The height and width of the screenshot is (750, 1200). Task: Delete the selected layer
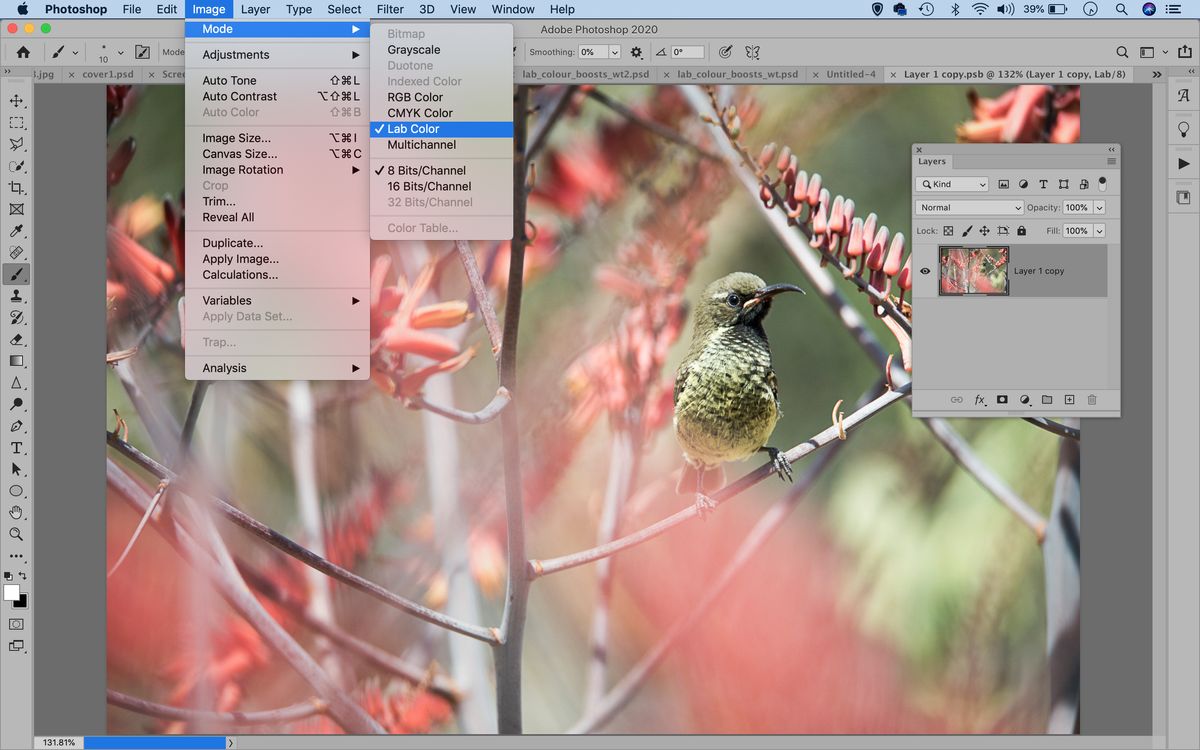(1092, 399)
